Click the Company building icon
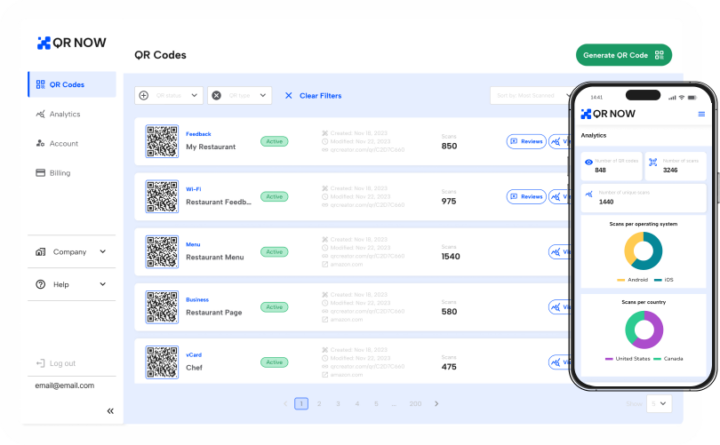 40,252
